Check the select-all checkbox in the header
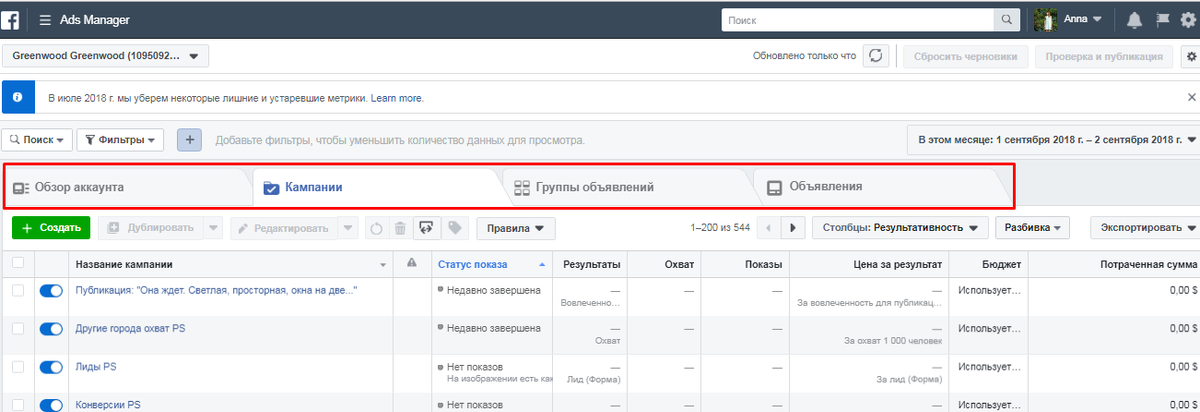Image resolution: width=1200 pixels, height=412 pixels. tap(17, 264)
